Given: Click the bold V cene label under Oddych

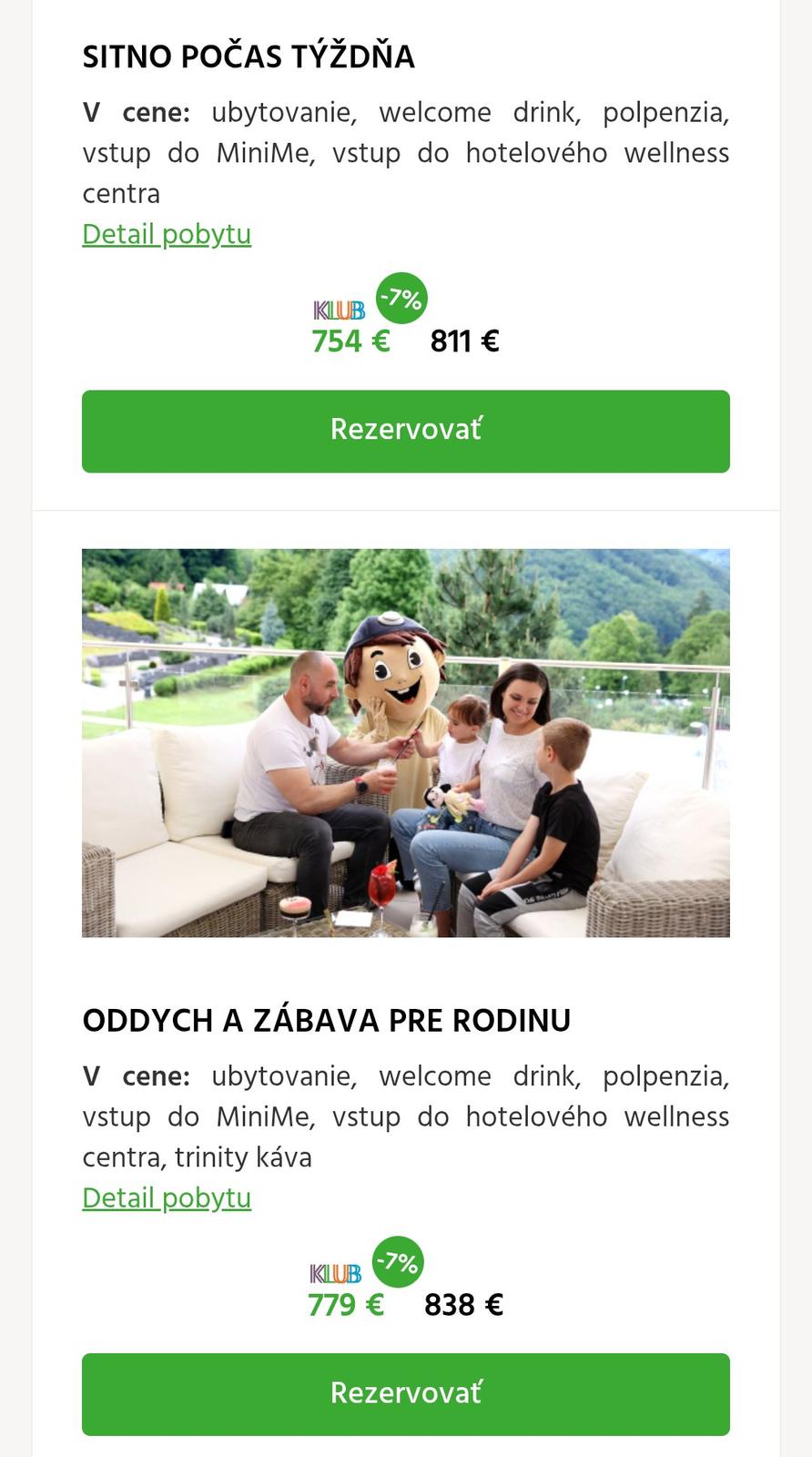Looking at the screenshot, I should (x=137, y=1076).
